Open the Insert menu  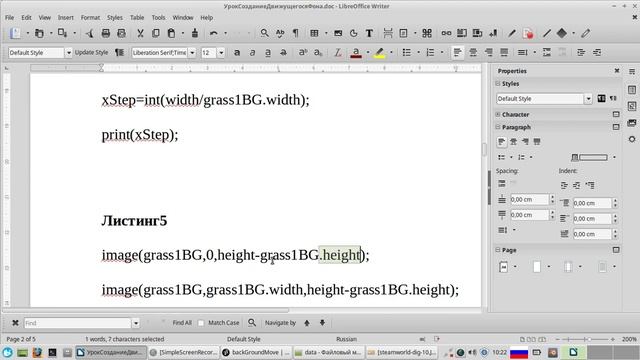[66, 18]
